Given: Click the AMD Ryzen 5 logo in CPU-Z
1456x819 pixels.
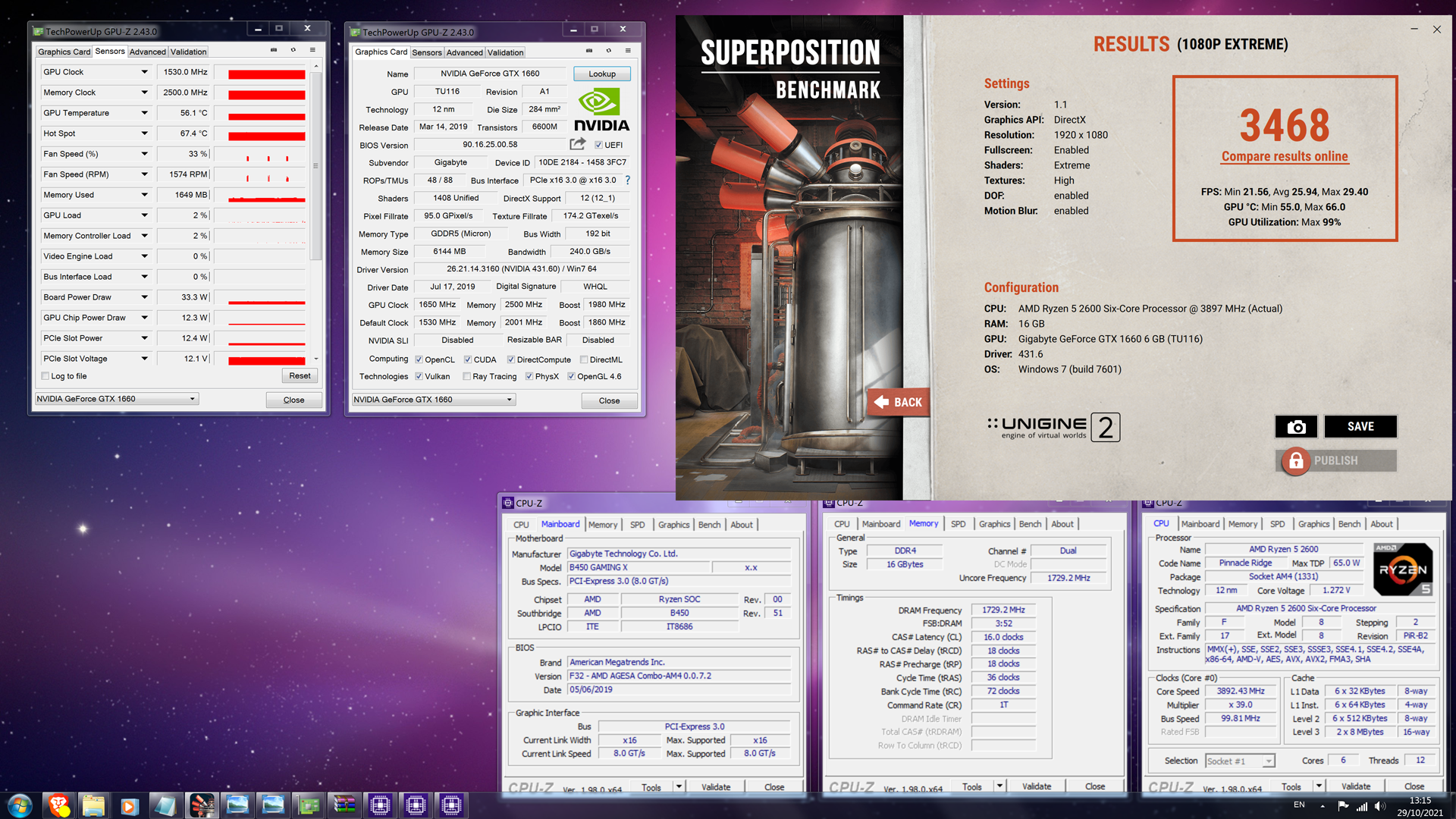Looking at the screenshot, I should [x=1402, y=570].
